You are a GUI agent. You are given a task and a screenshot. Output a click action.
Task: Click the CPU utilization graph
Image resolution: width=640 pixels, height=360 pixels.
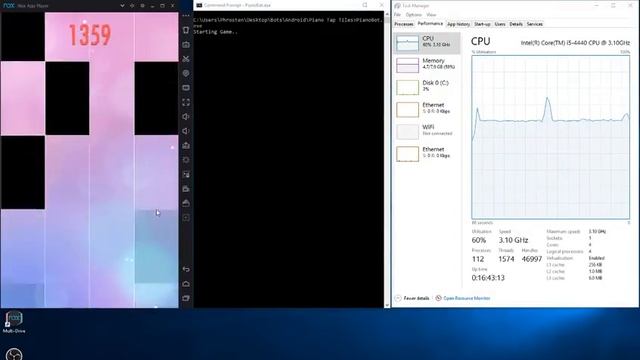(x=551, y=137)
